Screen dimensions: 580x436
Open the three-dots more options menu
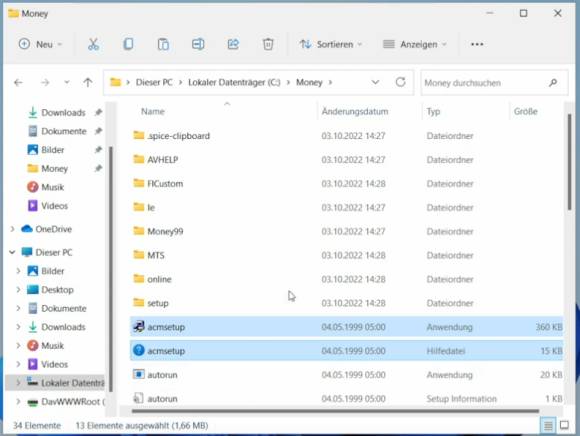click(477, 44)
